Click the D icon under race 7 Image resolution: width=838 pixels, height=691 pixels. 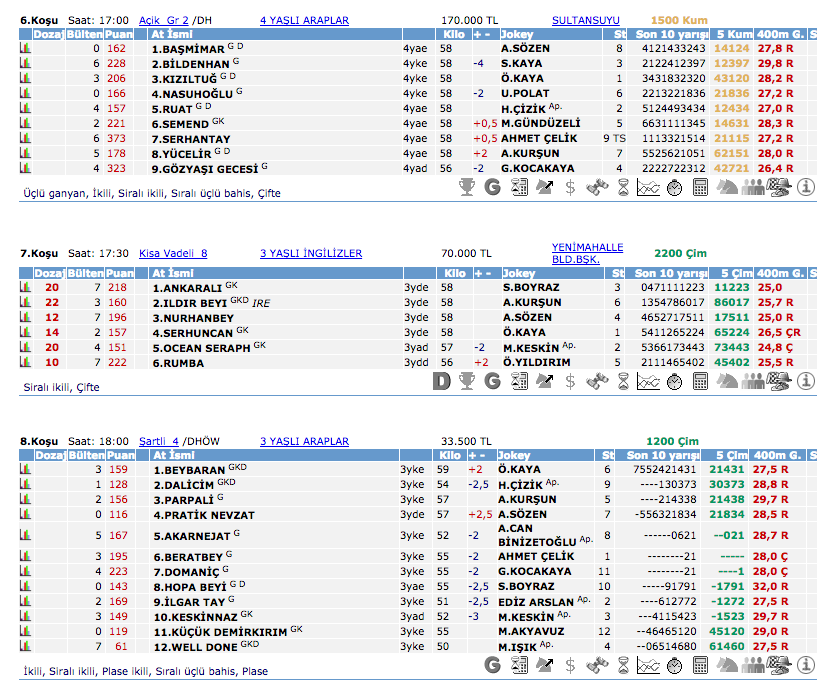click(440, 380)
